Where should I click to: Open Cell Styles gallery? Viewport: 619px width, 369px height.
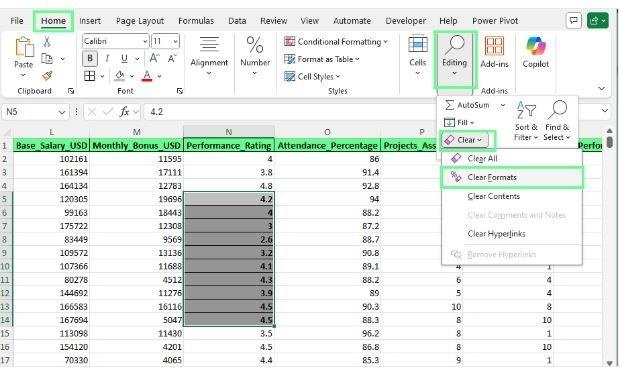click(312, 76)
